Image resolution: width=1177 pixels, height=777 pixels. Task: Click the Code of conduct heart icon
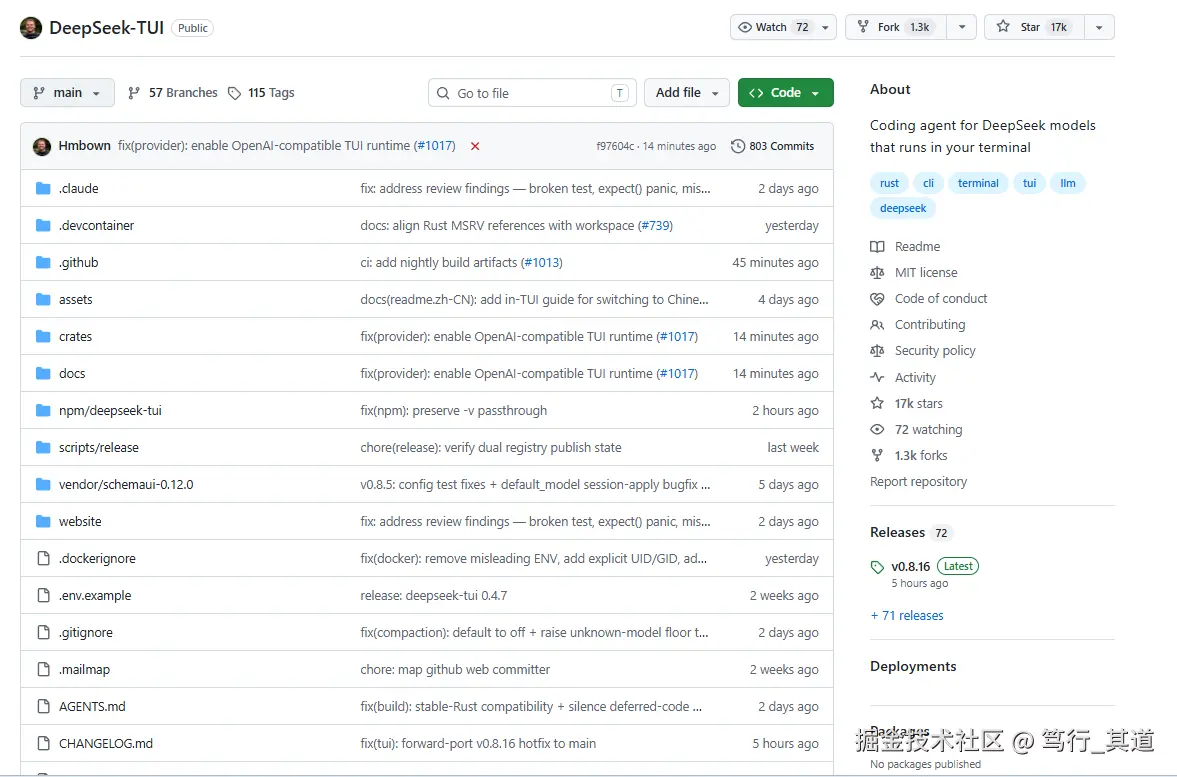click(877, 299)
